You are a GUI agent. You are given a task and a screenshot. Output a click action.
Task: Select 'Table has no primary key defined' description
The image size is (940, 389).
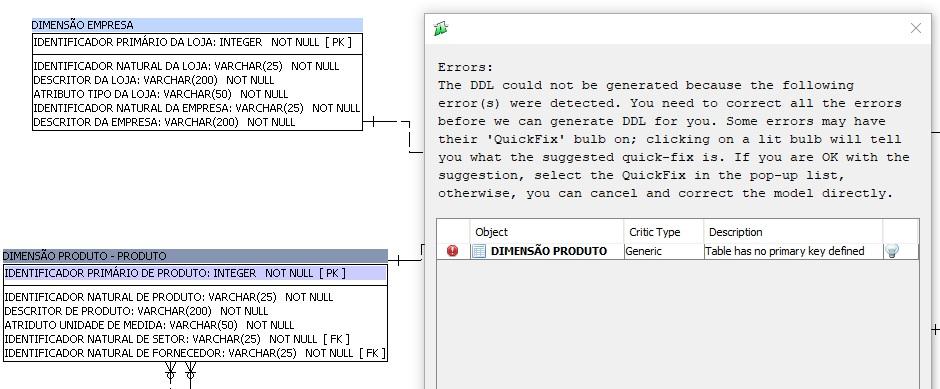click(784, 251)
